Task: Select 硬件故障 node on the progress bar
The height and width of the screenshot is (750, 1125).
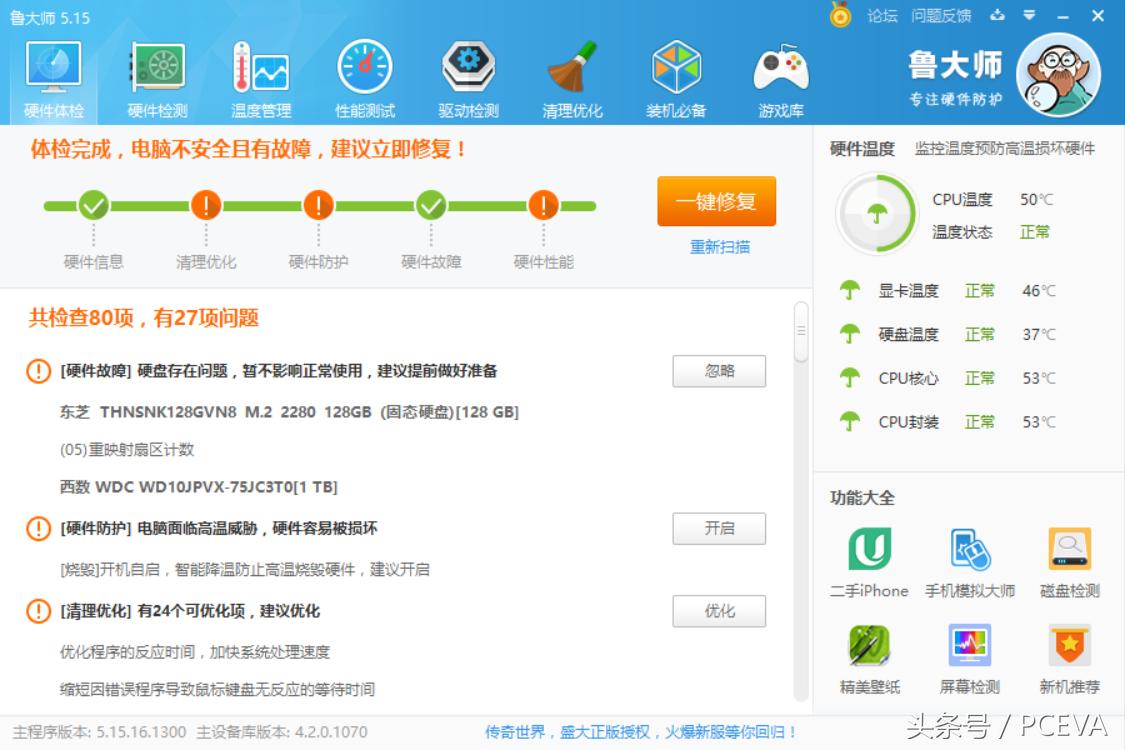Action: tap(429, 205)
